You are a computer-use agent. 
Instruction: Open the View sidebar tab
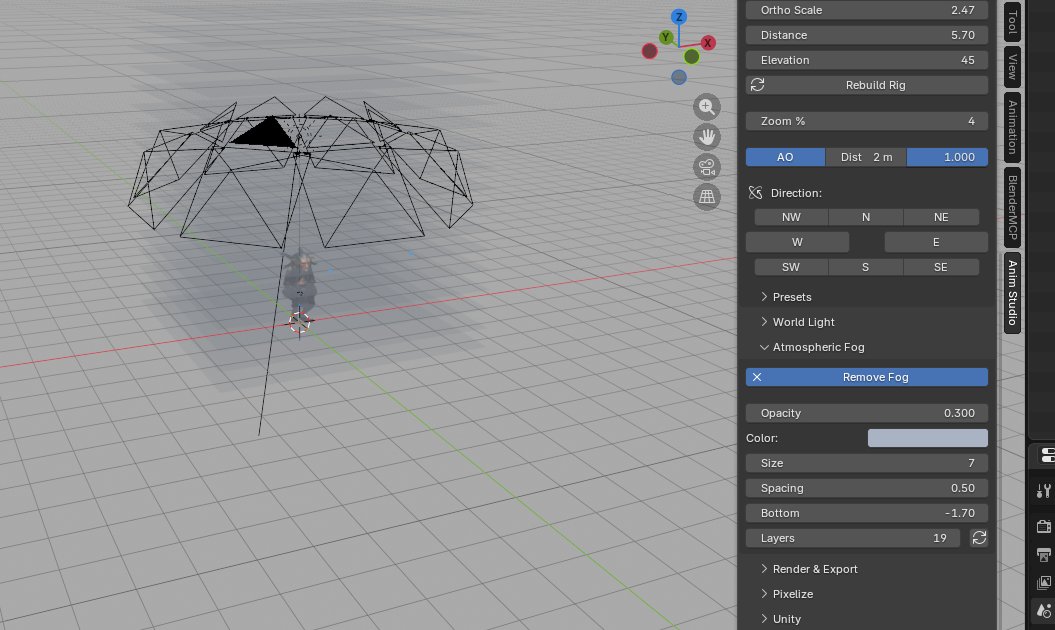coord(1012,67)
